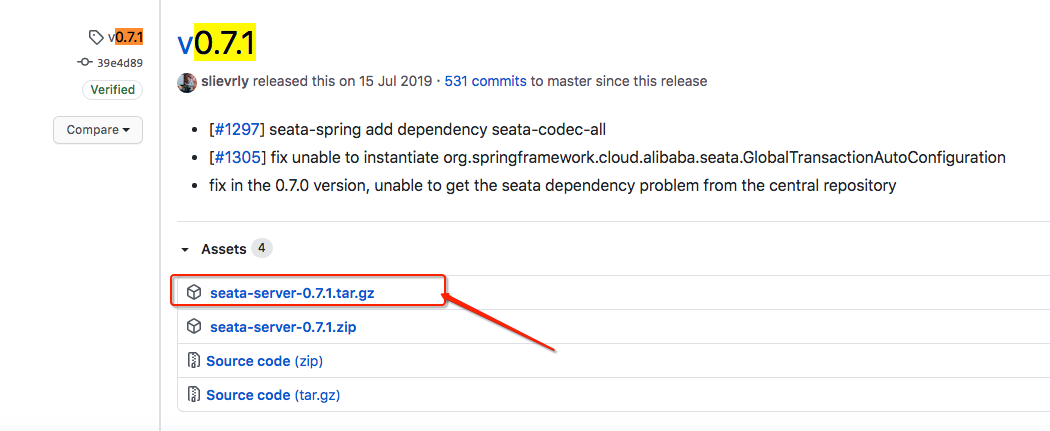The image size is (1050, 431).
Task: Open the Compare dropdown
Action: [x=98, y=130]
